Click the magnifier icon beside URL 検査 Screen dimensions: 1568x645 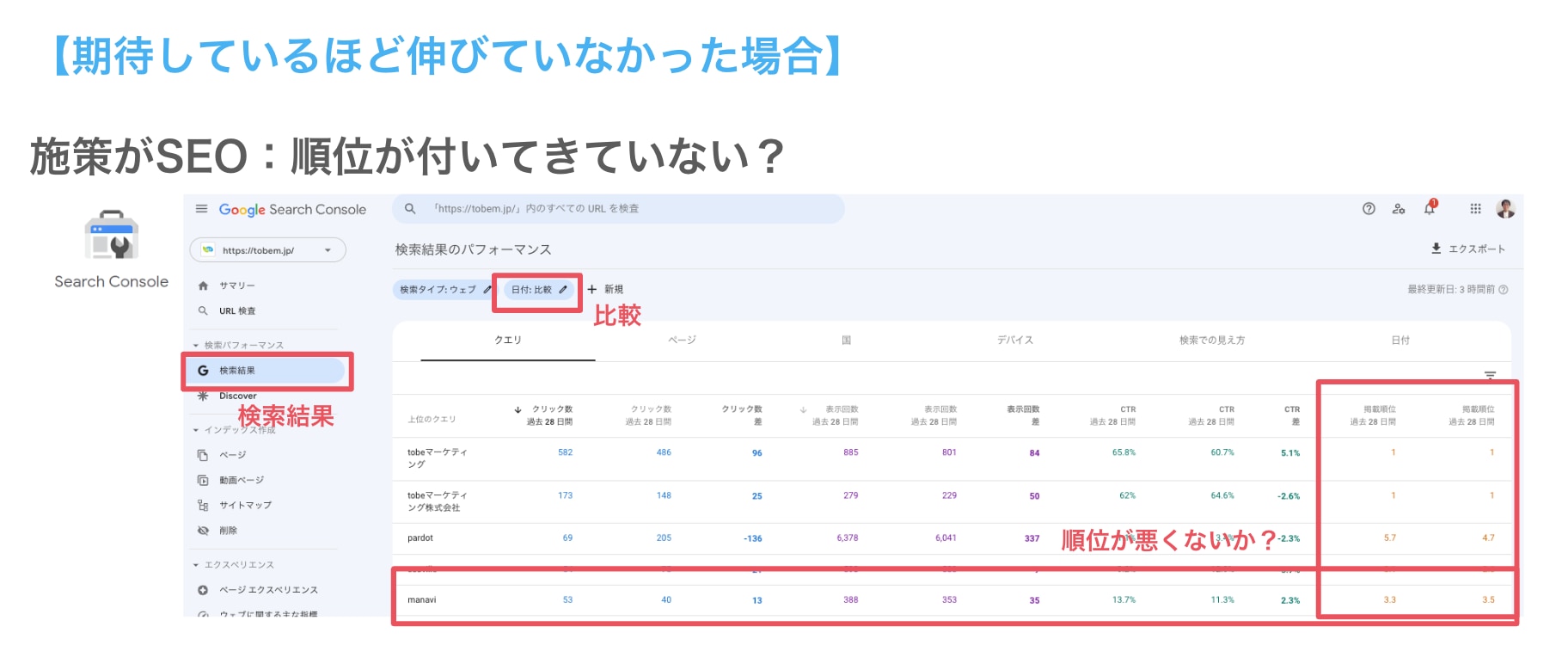[x=203, y=310]
